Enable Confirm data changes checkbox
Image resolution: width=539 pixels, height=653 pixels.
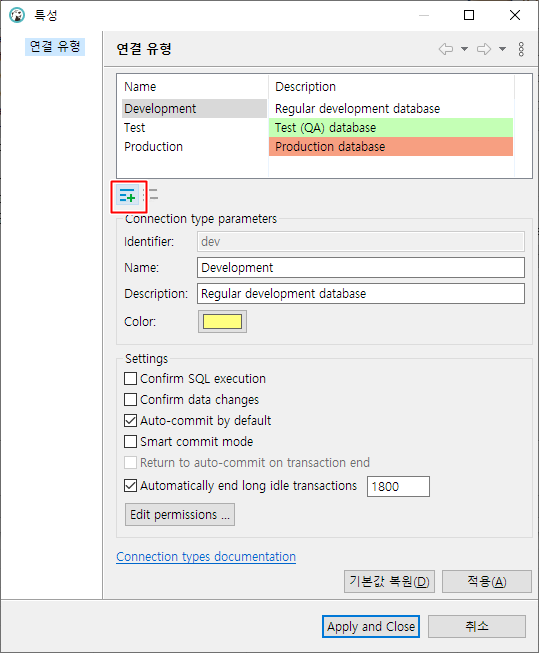click(130, 399)
